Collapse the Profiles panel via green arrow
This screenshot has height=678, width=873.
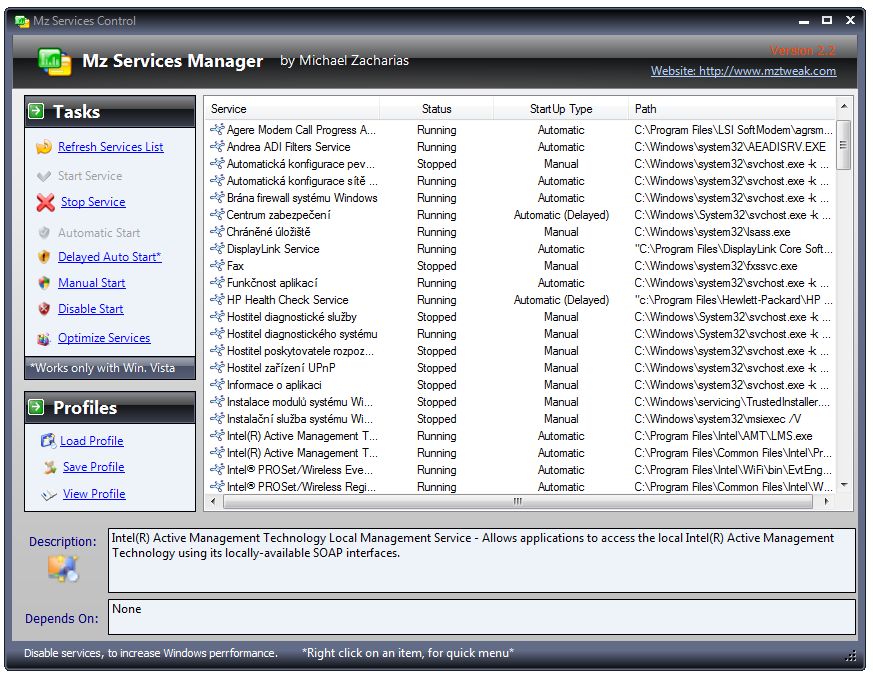point(36,407)
